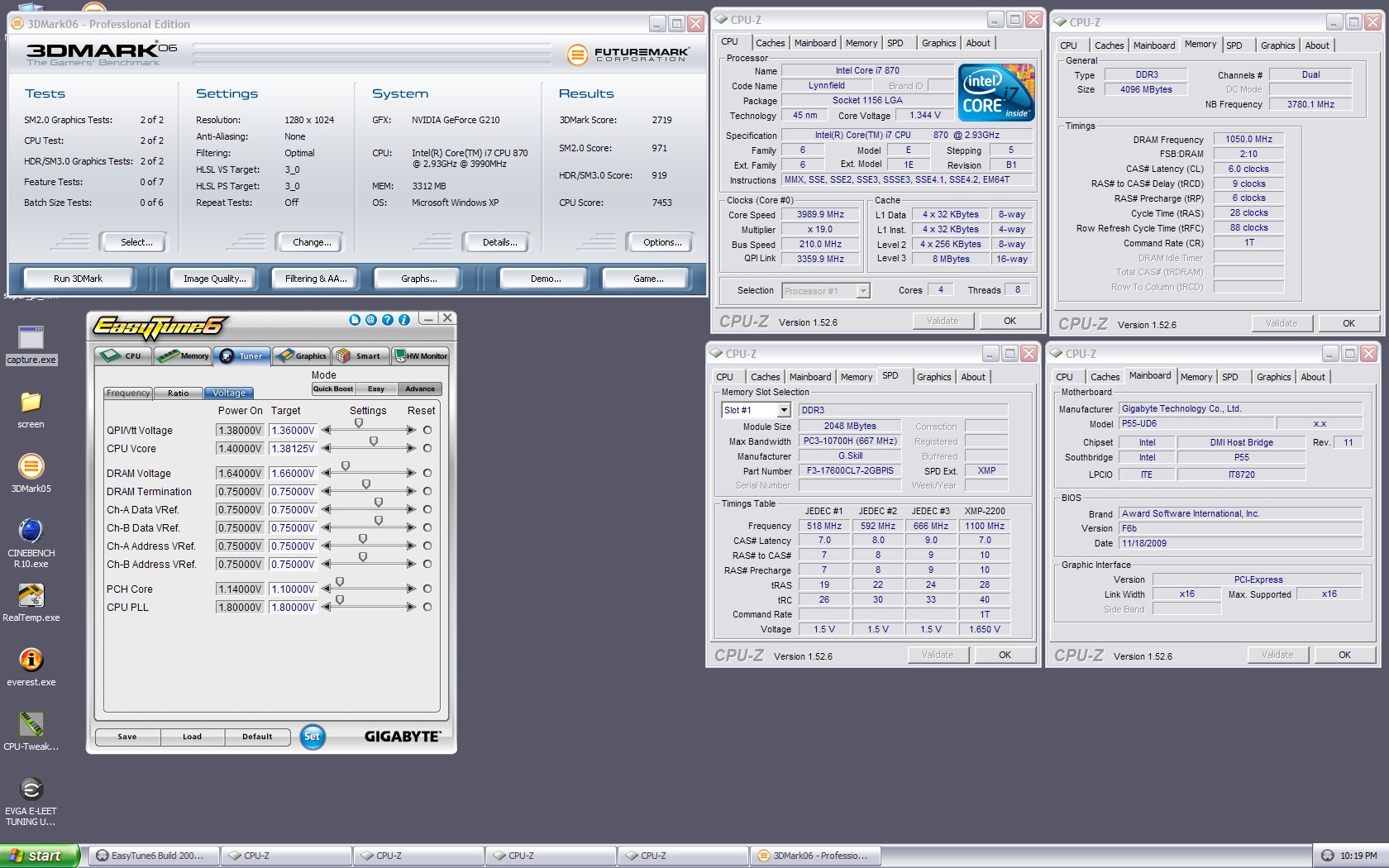
Task: Click Filtering & AA button
Action: 316,279
